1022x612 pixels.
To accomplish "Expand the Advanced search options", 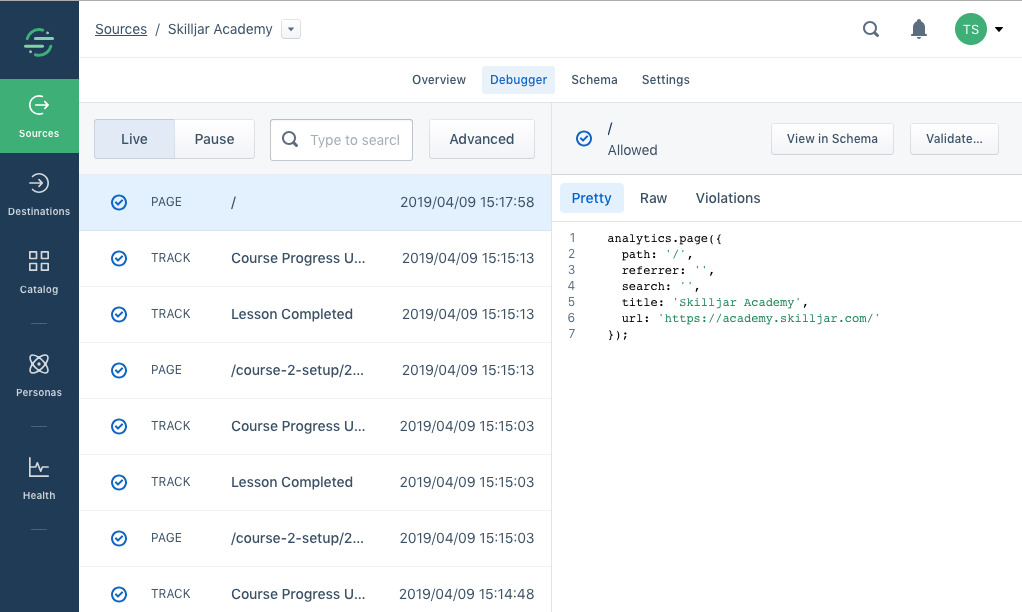I will [x=481, y=139].
